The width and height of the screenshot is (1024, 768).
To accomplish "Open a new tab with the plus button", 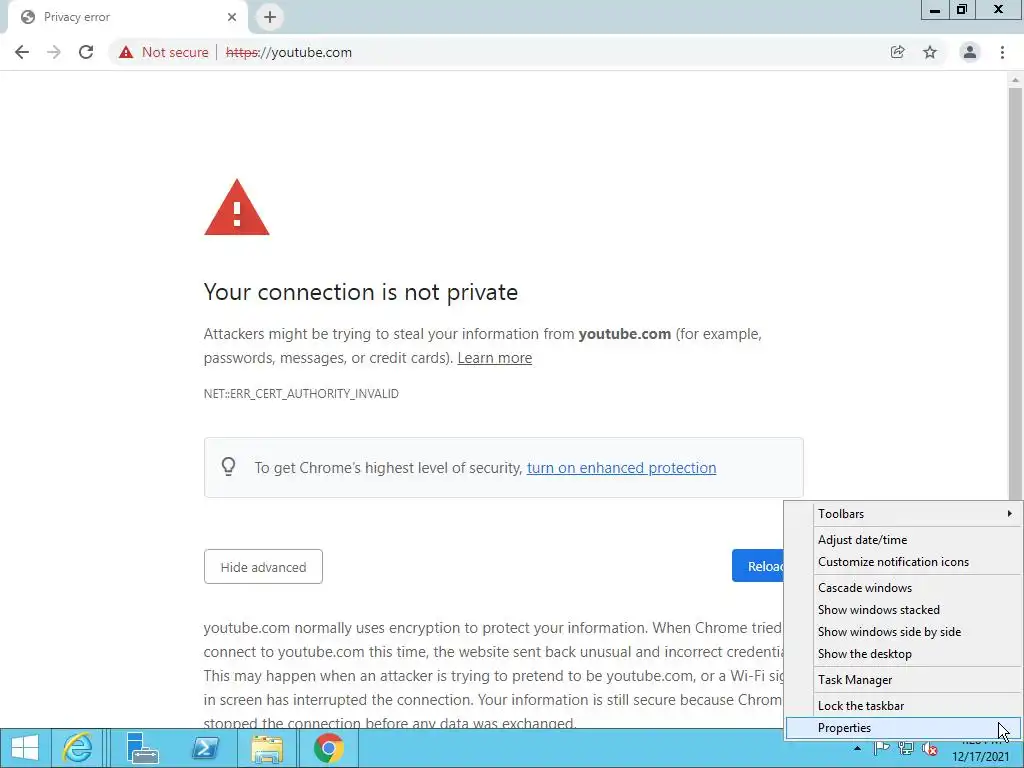I will [270, 17].
